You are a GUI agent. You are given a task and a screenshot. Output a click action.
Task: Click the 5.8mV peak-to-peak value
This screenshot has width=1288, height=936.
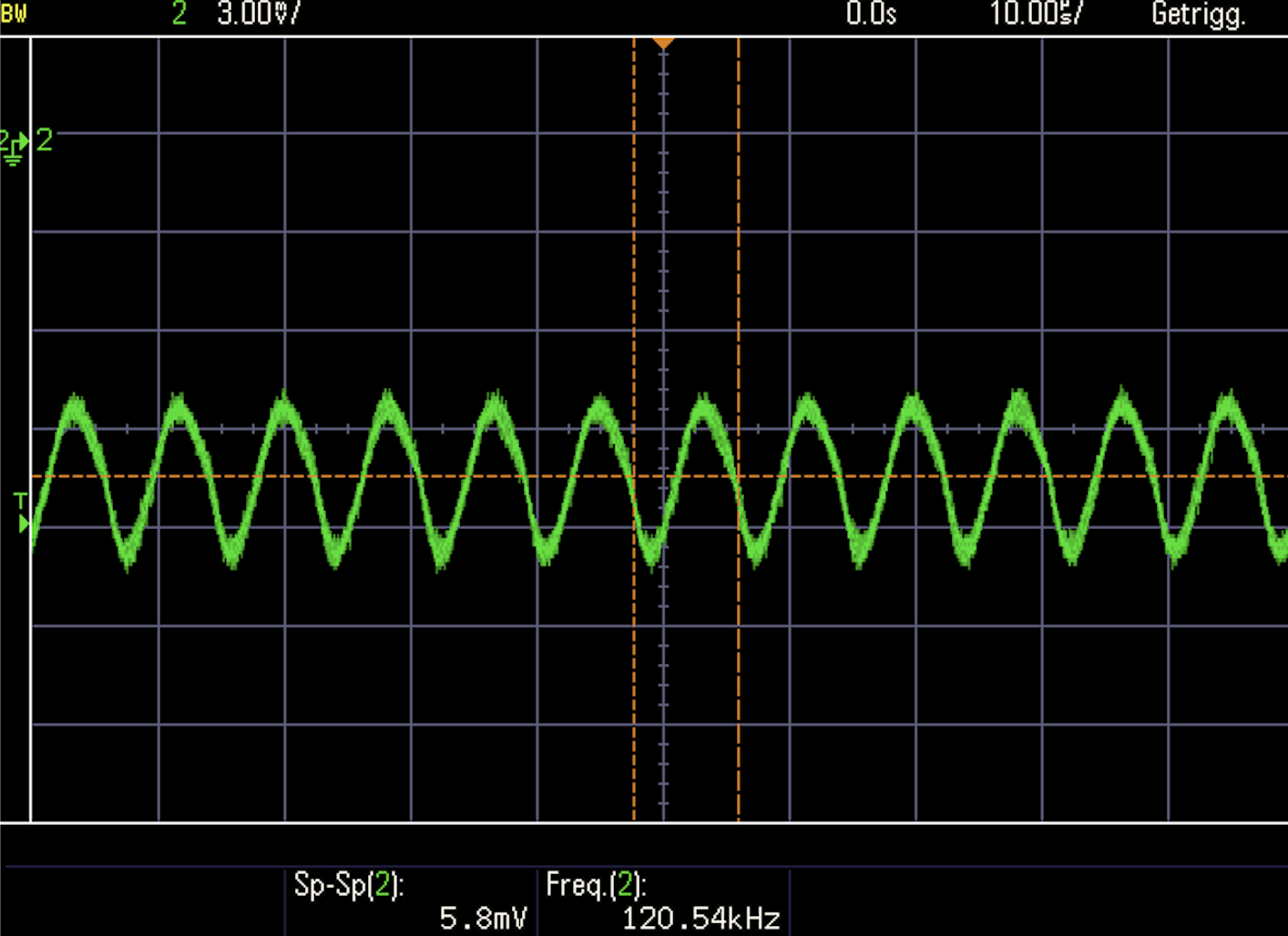point(483,918)
